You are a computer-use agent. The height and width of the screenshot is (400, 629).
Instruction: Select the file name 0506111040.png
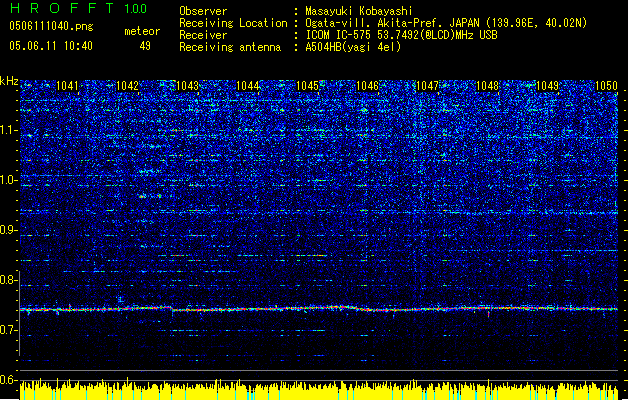(x=51, y=27)
